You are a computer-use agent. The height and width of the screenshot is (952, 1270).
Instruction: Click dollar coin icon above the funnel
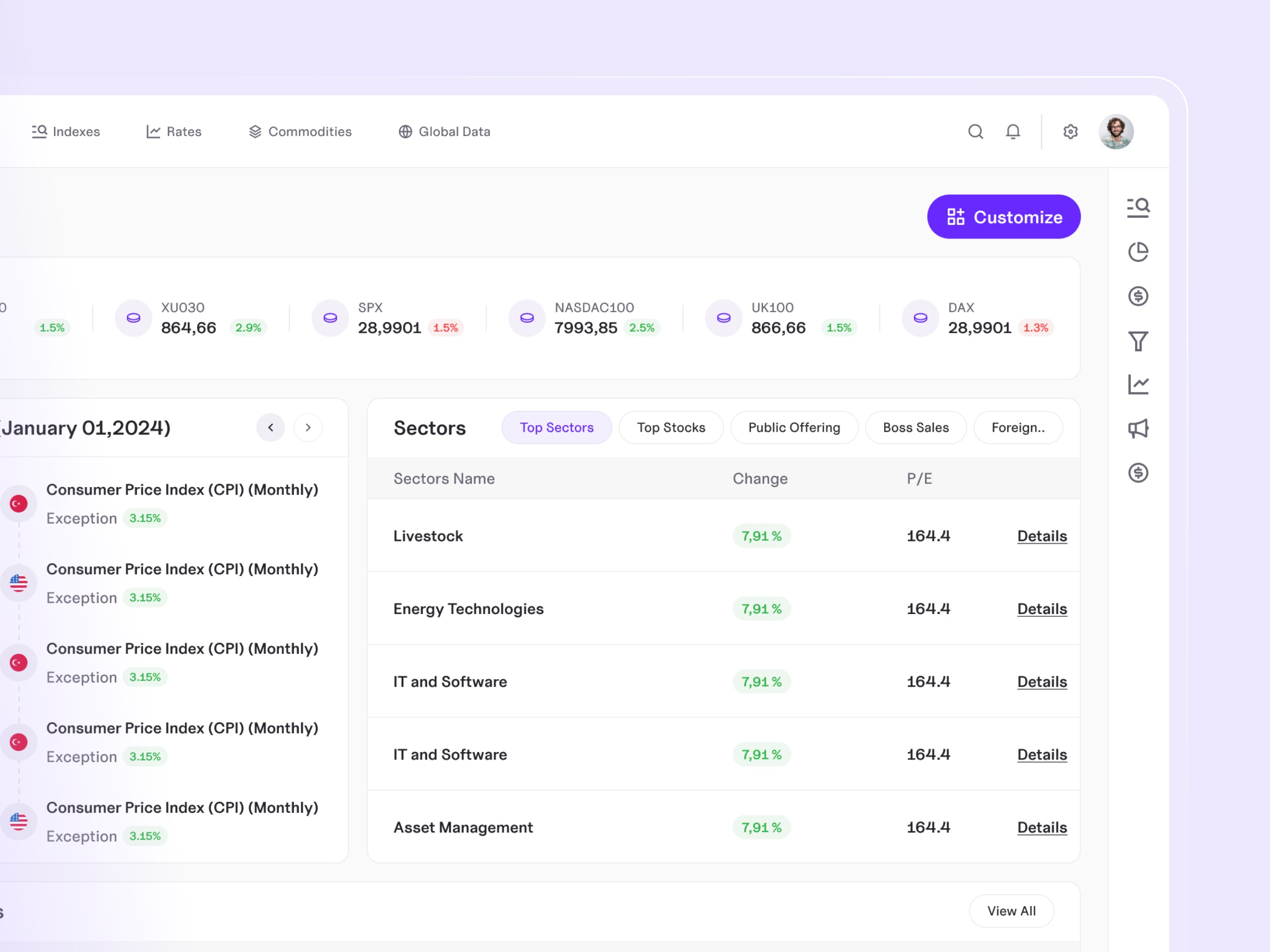click(1138, 296)
